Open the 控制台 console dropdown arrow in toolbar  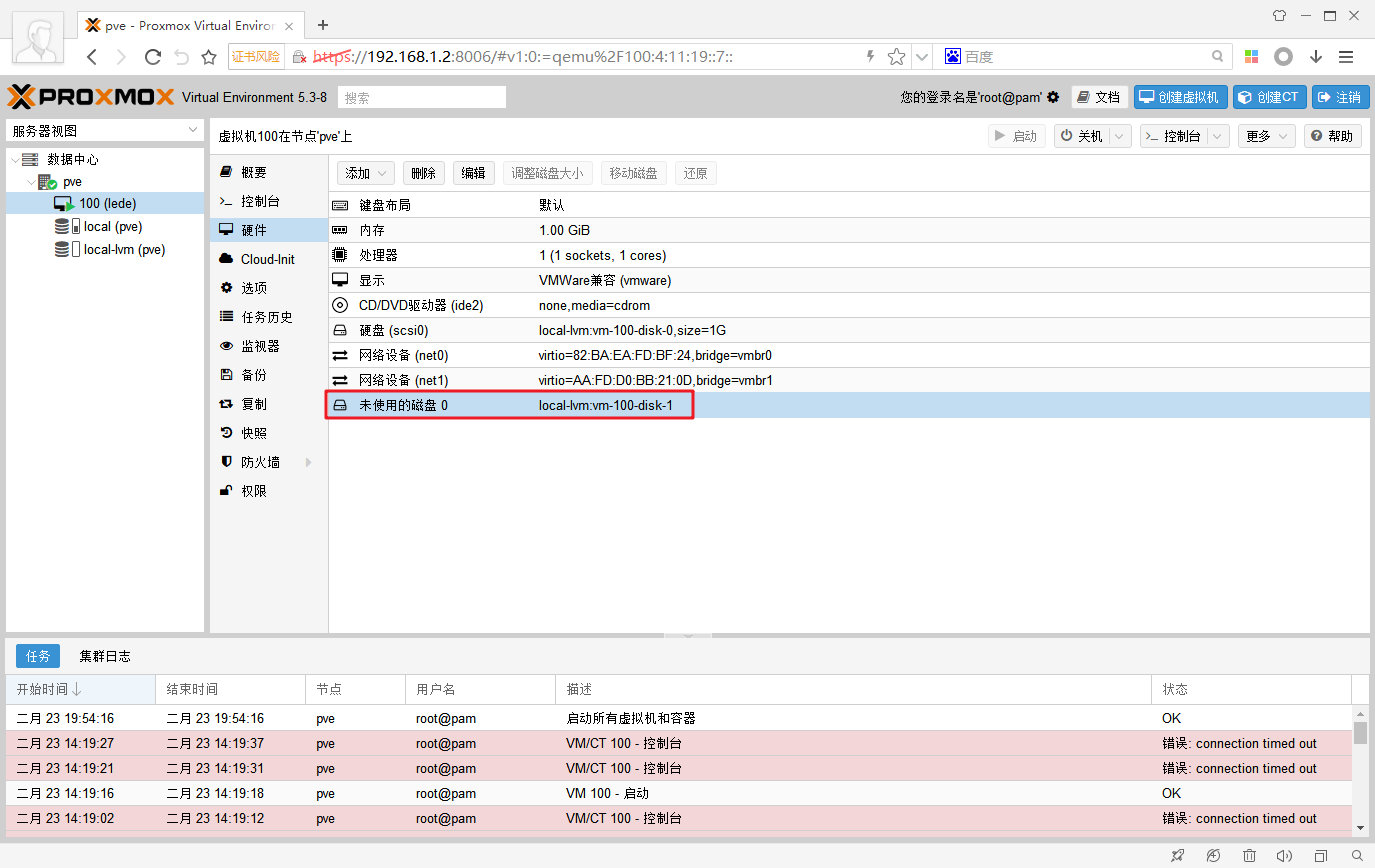coord(1217,136)
